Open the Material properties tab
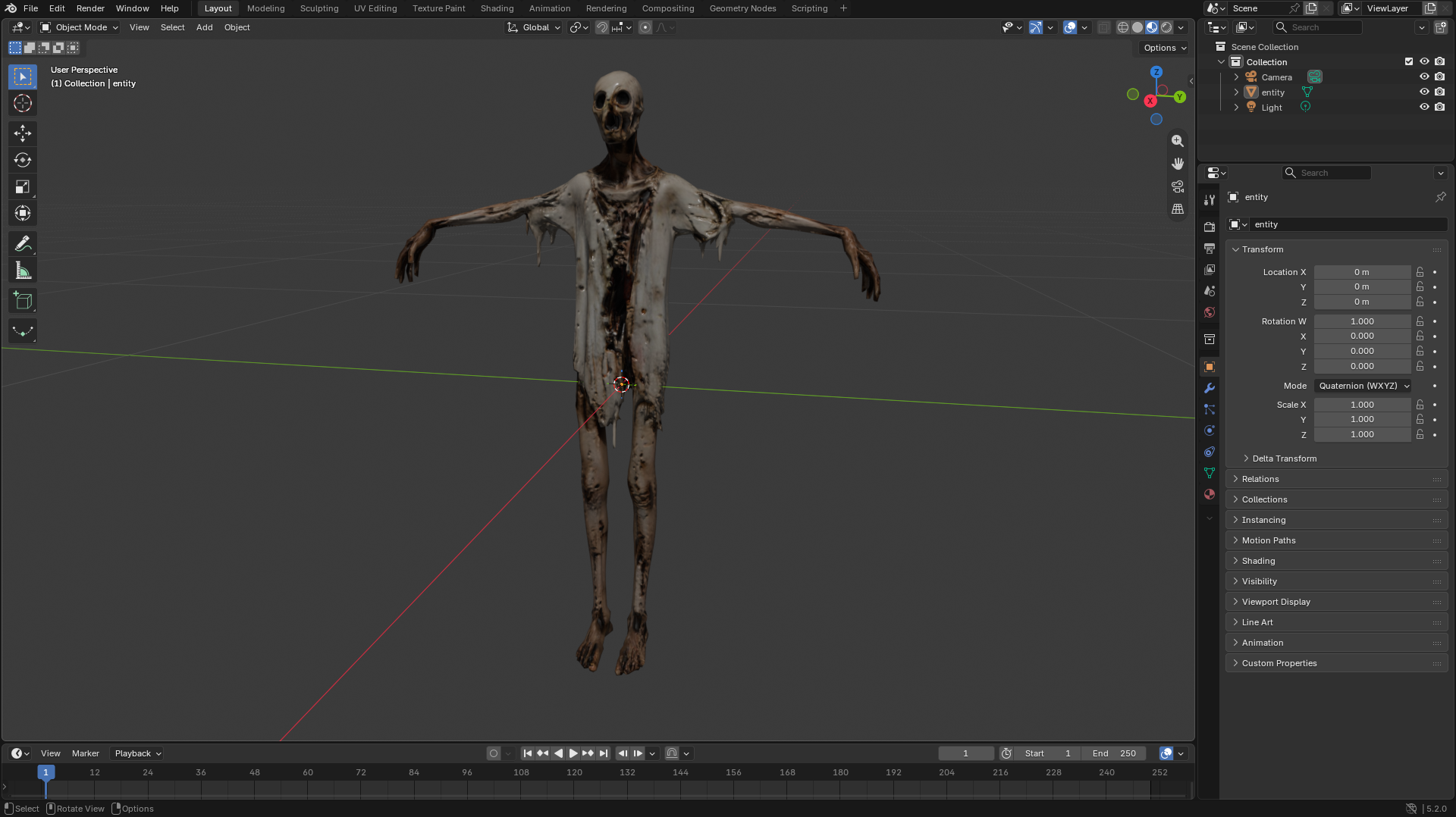This screenshot has width=1456, height=817. point(1210,494)
